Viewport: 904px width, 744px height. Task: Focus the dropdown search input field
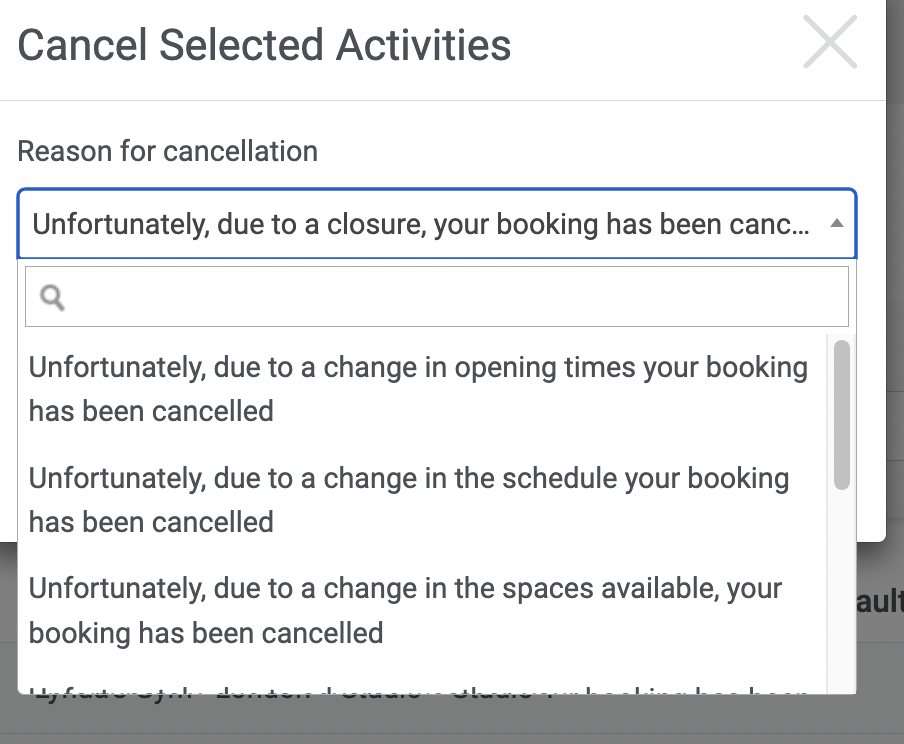(437, 296)
